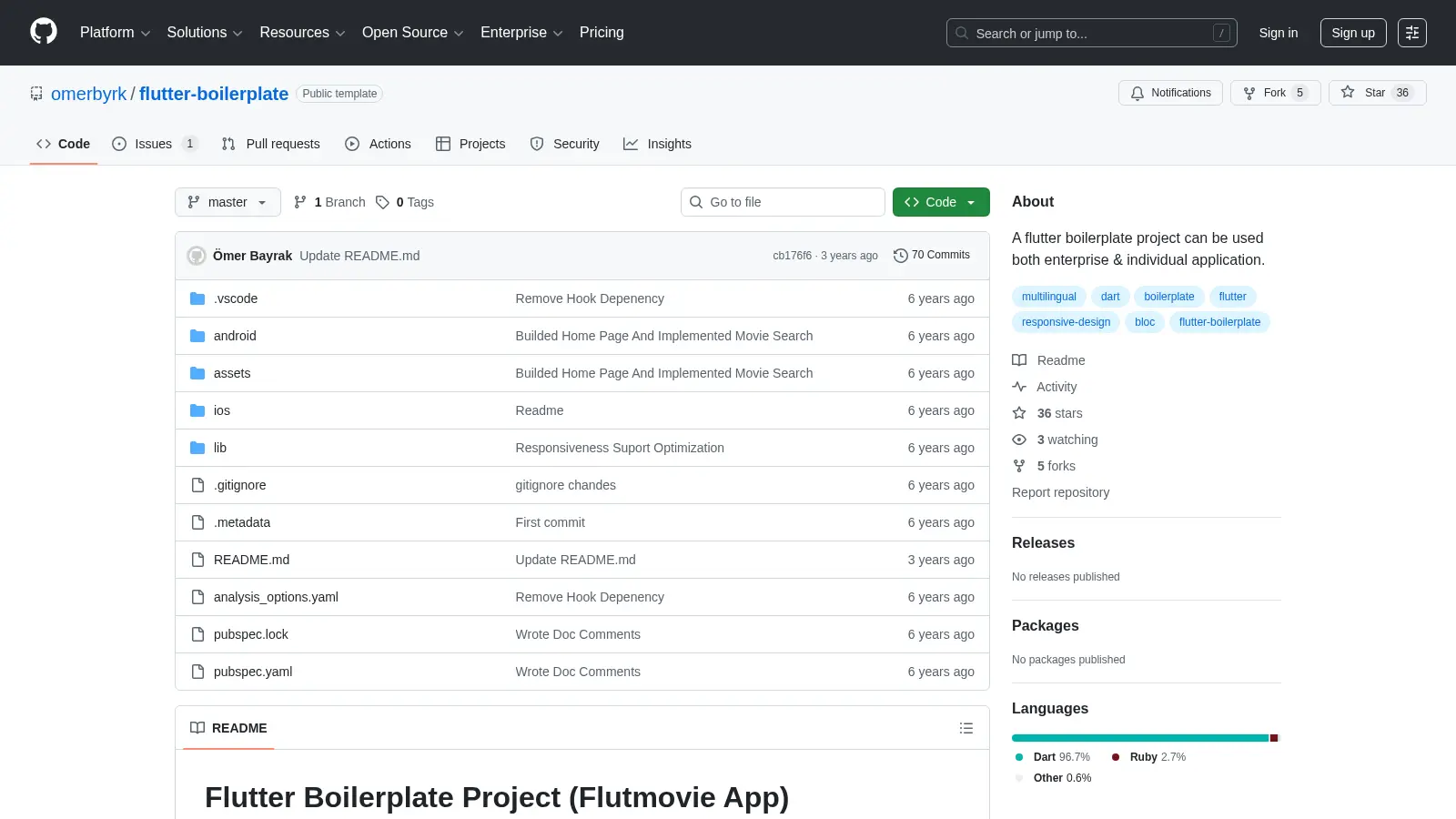Click the commit history clock icon

(901, 256)
